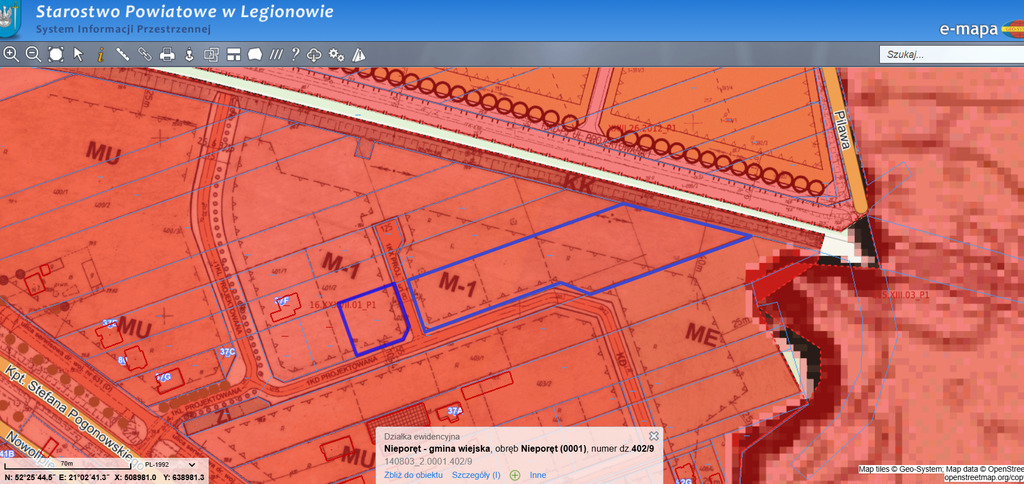Enable the yellow info identify tool

[x=100, y=54]
